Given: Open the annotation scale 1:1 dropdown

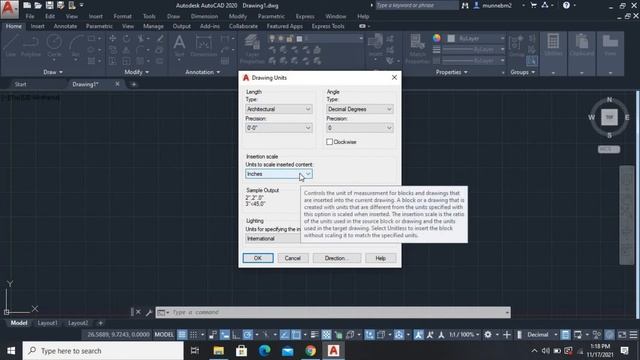Looking at the screenshot, I should click(464, 335).
